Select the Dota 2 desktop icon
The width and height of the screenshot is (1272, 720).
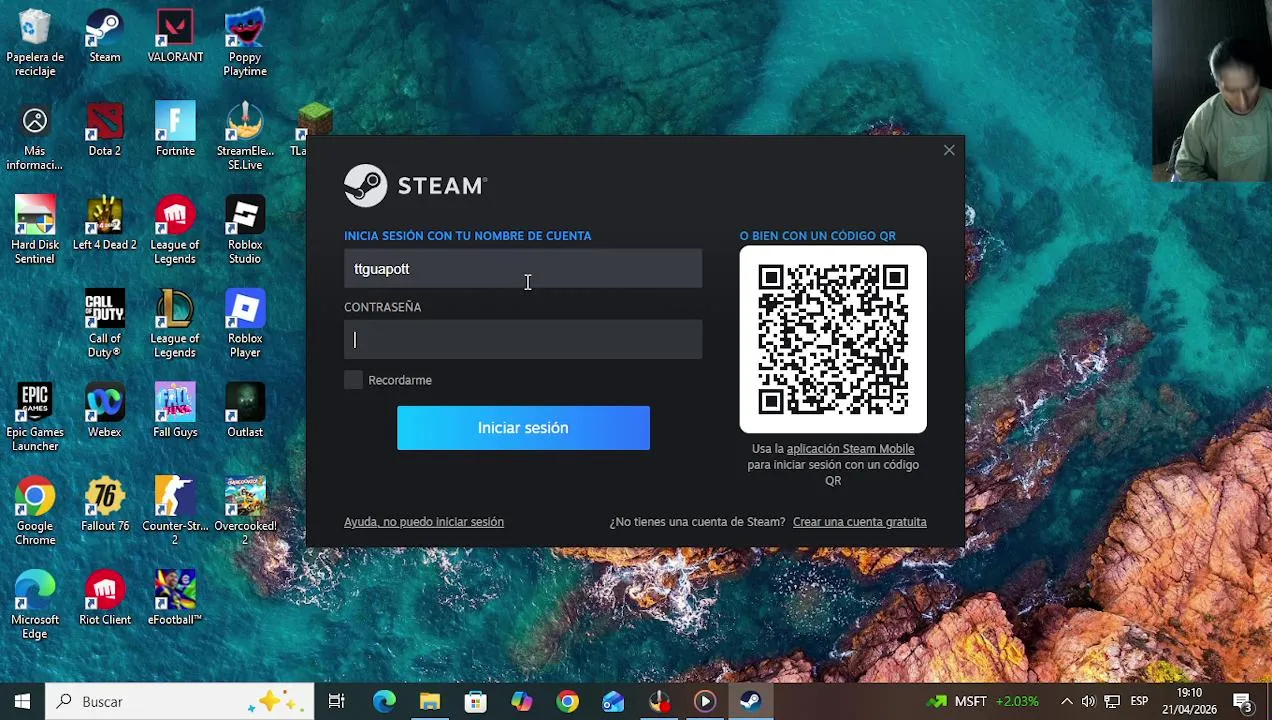[x=105, y=130]
